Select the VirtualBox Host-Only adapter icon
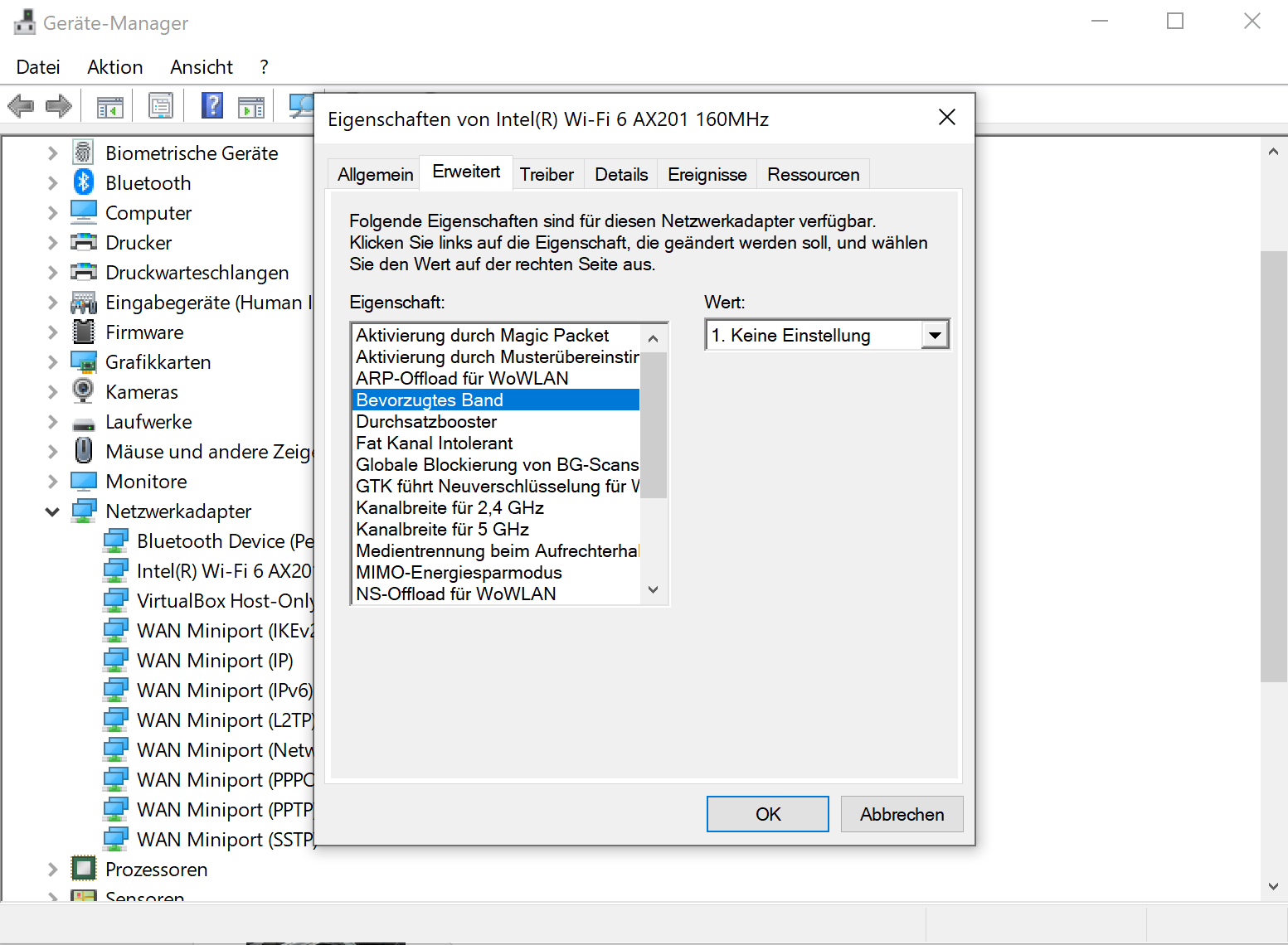The width and height of the screenshot is (1288, 945). pos(116,601)
